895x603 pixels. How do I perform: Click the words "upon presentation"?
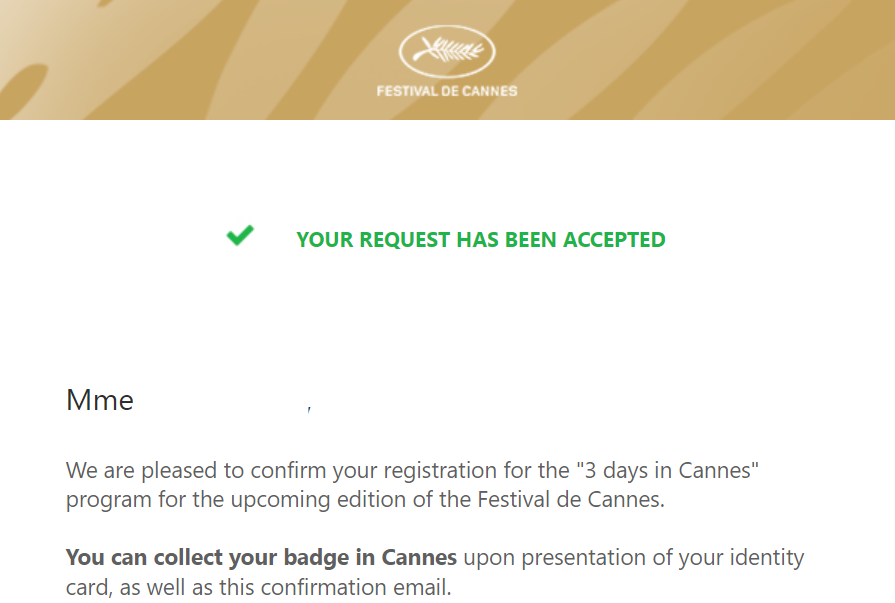pos(541,557)
